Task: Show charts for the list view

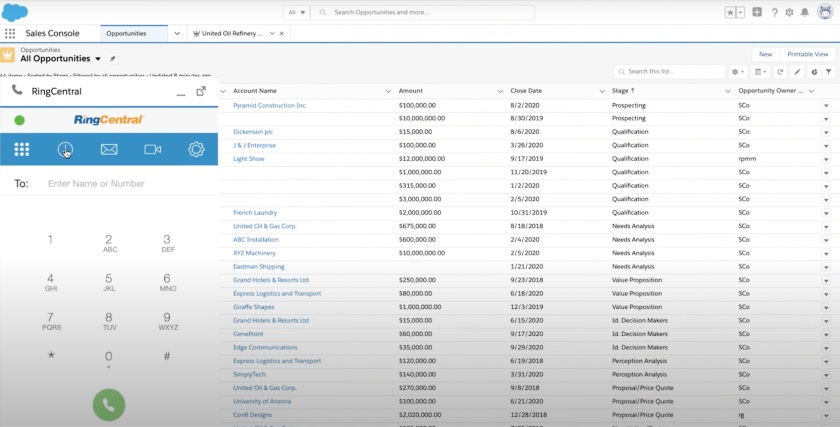Action: 814,72
